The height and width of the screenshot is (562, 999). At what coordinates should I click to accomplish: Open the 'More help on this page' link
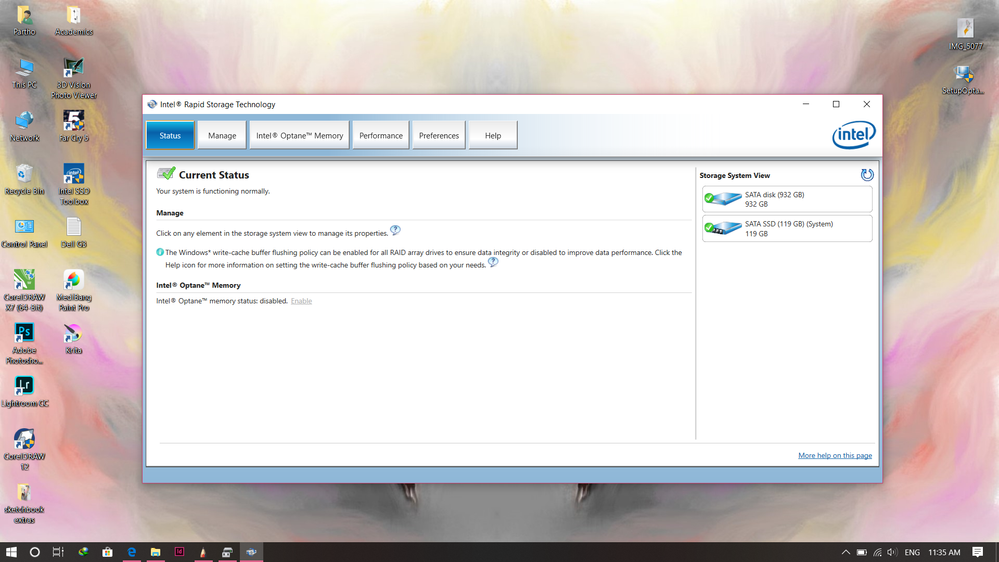tap(834, 455)
